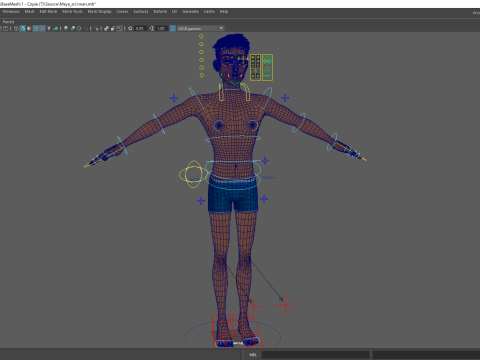
Task: Select the green face panel with triangle nose
Action: pyautogui.click(x=267, y=67)
